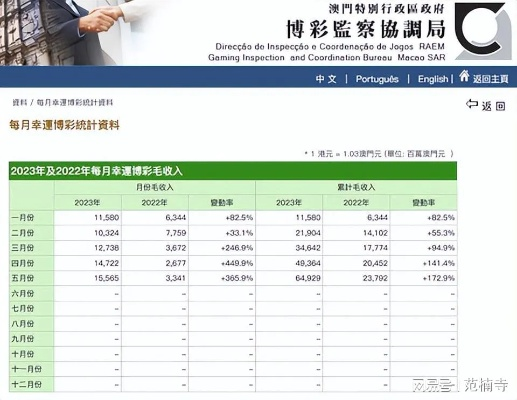Open the 返回主頁 home link
Screen dimensions: 517x400
click(490, 79)
